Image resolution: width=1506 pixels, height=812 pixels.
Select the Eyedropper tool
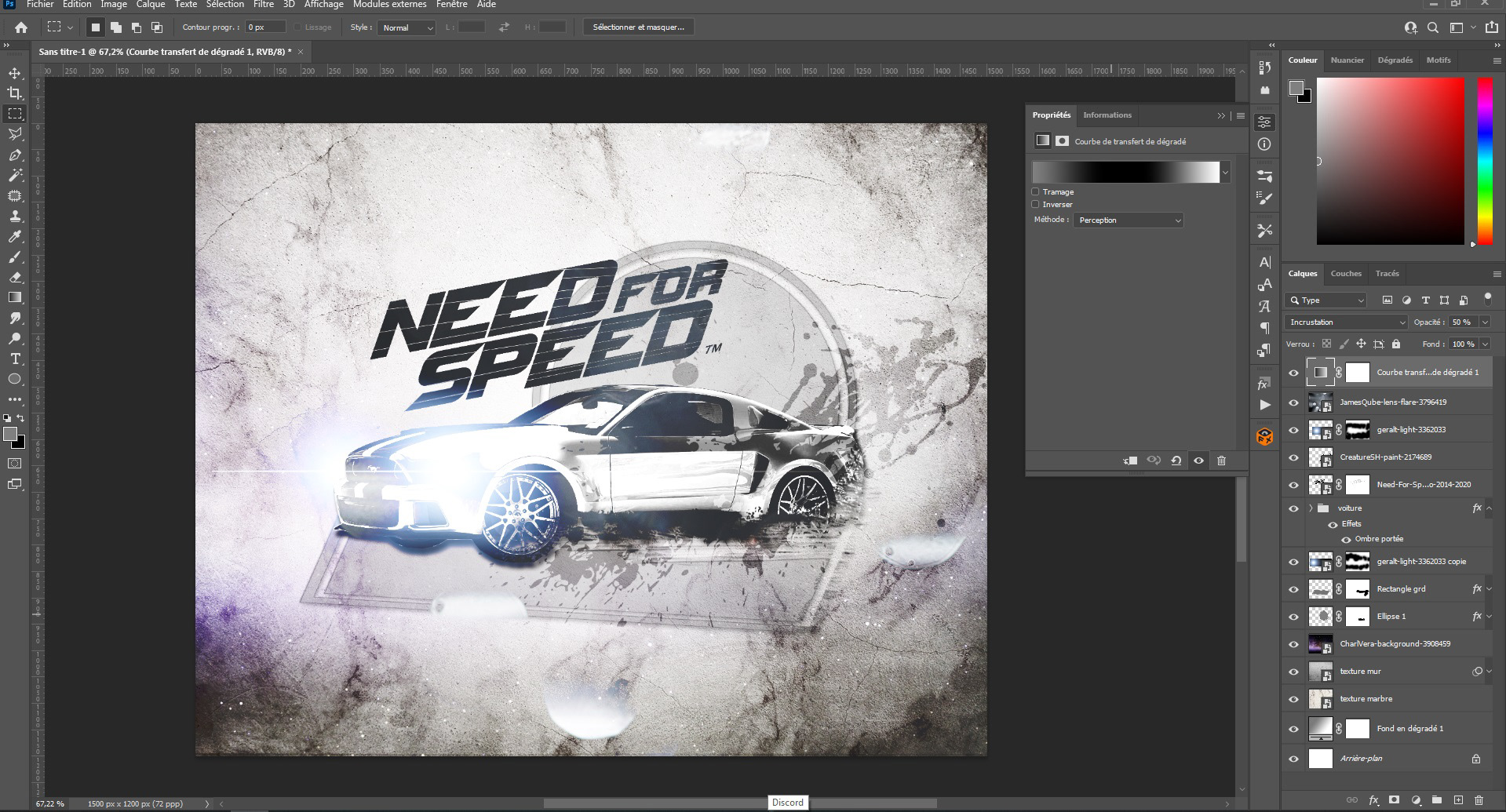click(15, 236)
